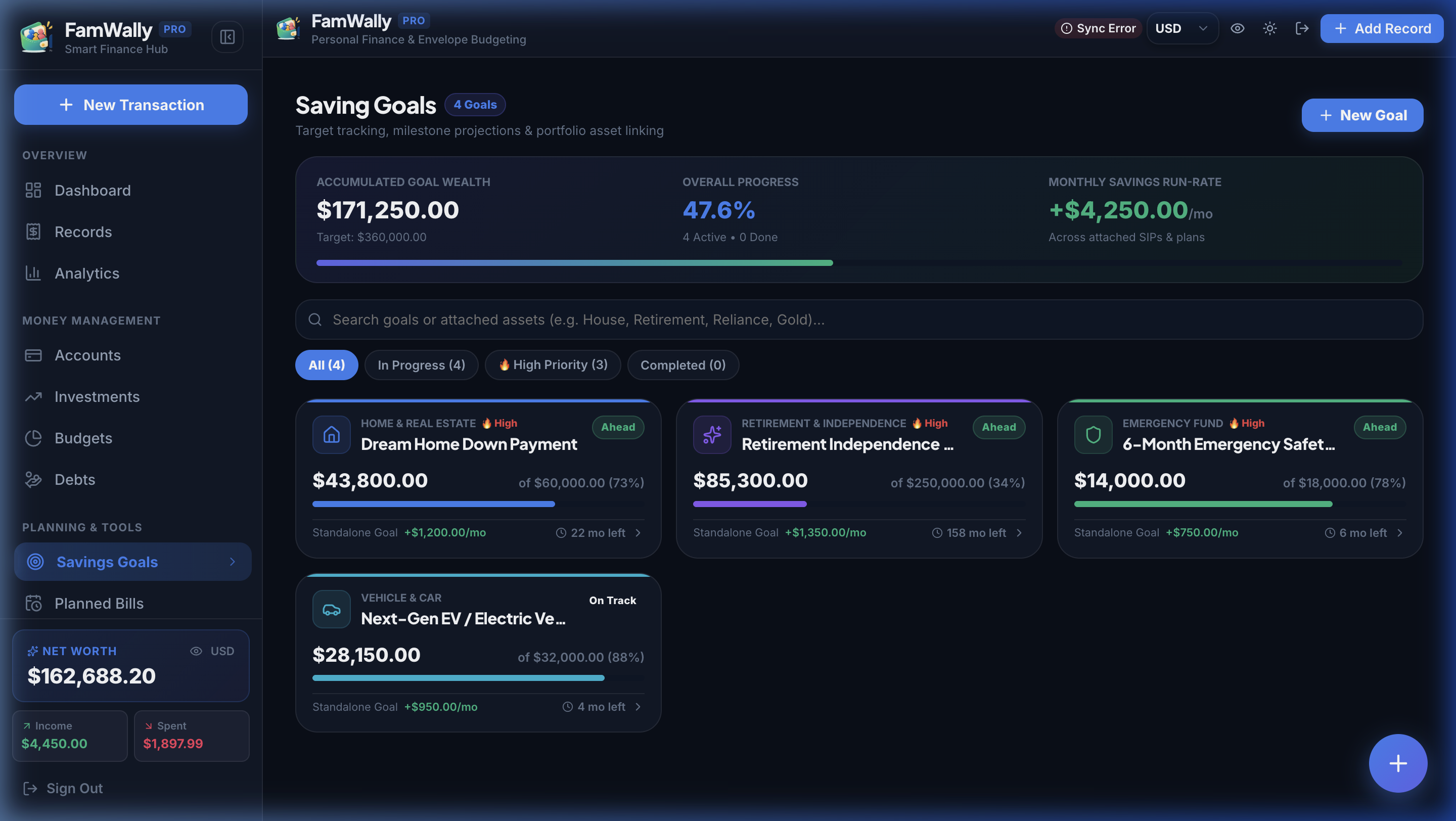Open Dream Home goal via 22 mo left chevron

(638, 533)
